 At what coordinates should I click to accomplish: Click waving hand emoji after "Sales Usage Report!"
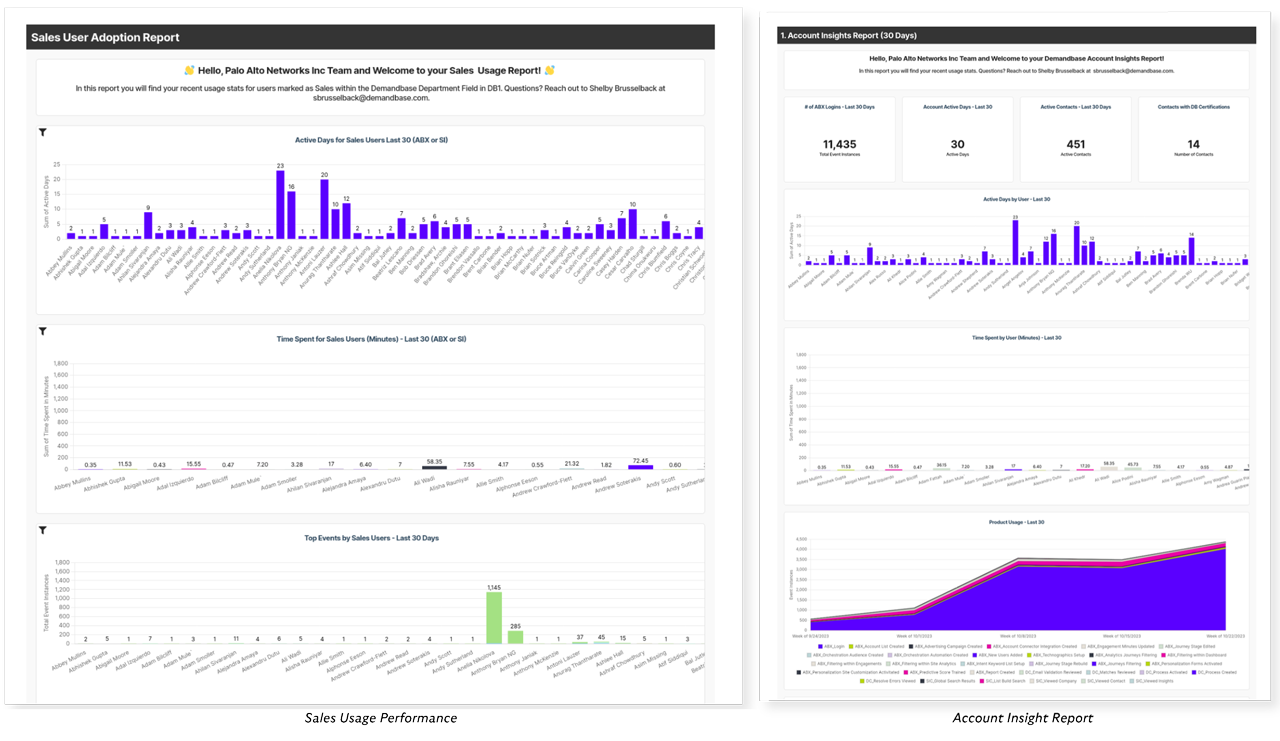tap(549, 70)
